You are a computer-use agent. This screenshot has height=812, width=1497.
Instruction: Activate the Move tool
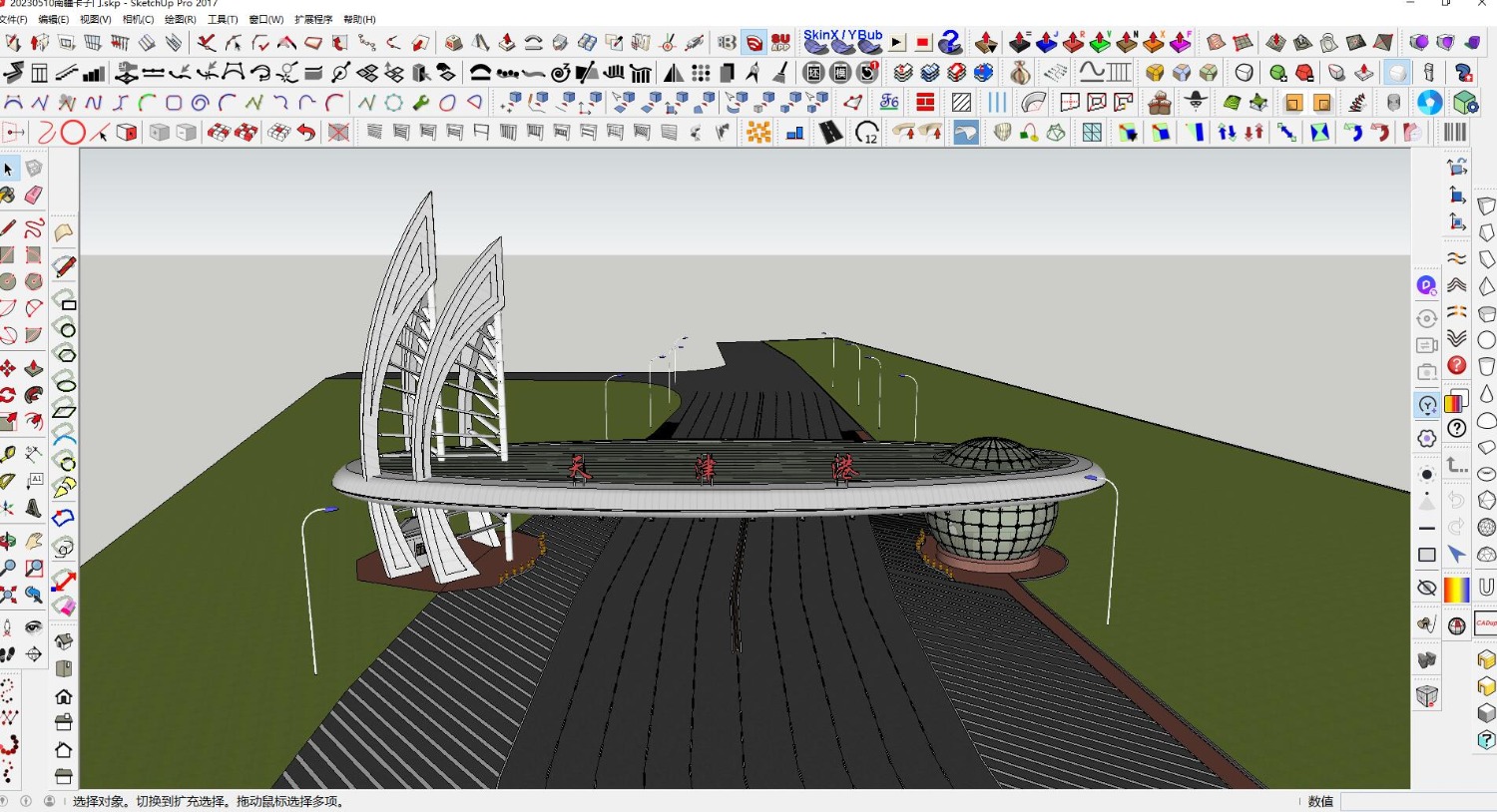8,368
